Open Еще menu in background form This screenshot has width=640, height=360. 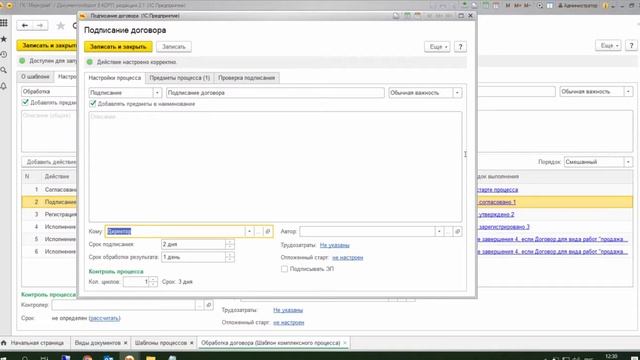point(608,45)
